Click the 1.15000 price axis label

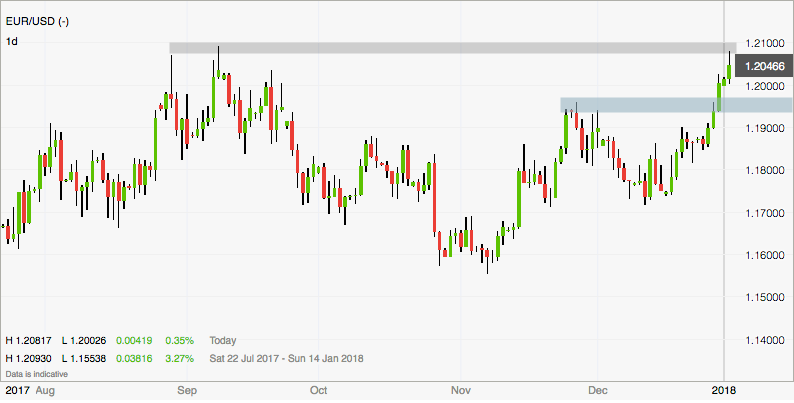click(x=765, y=297)
